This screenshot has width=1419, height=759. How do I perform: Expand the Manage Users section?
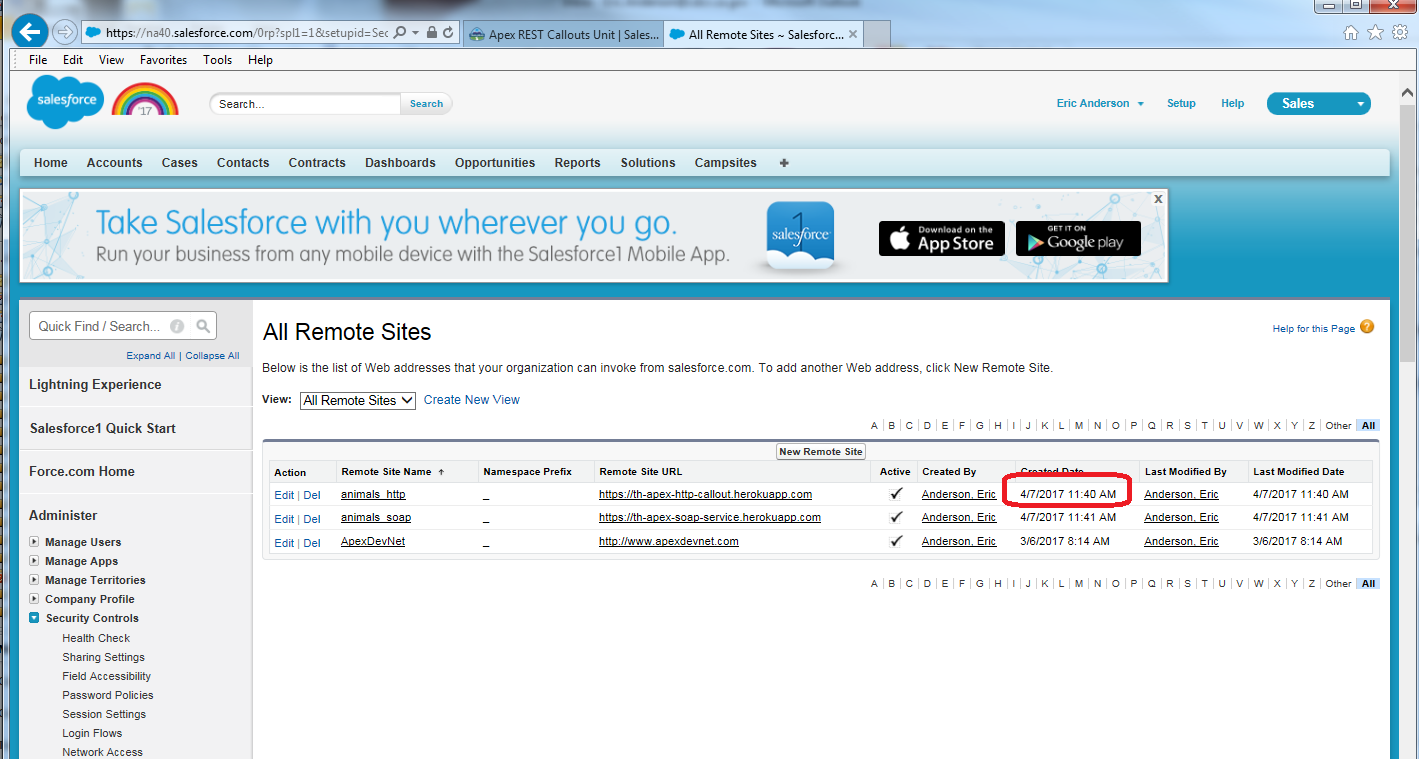click(x=35, y=542)
